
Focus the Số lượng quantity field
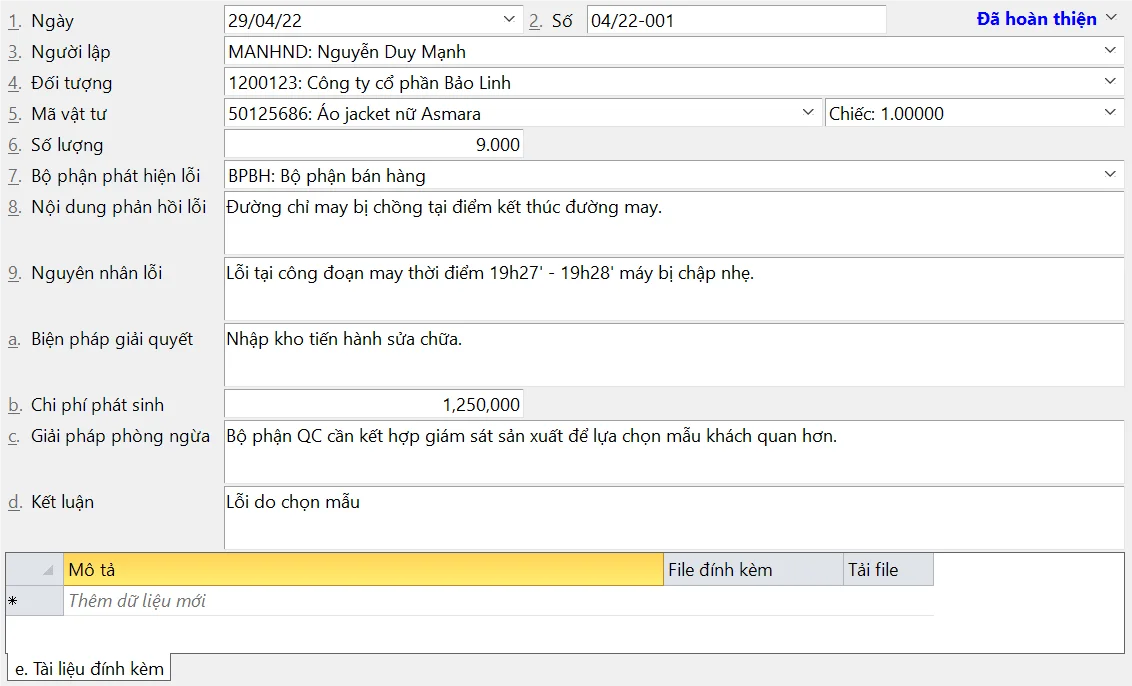pyautogui.click(x=373, y=145)
